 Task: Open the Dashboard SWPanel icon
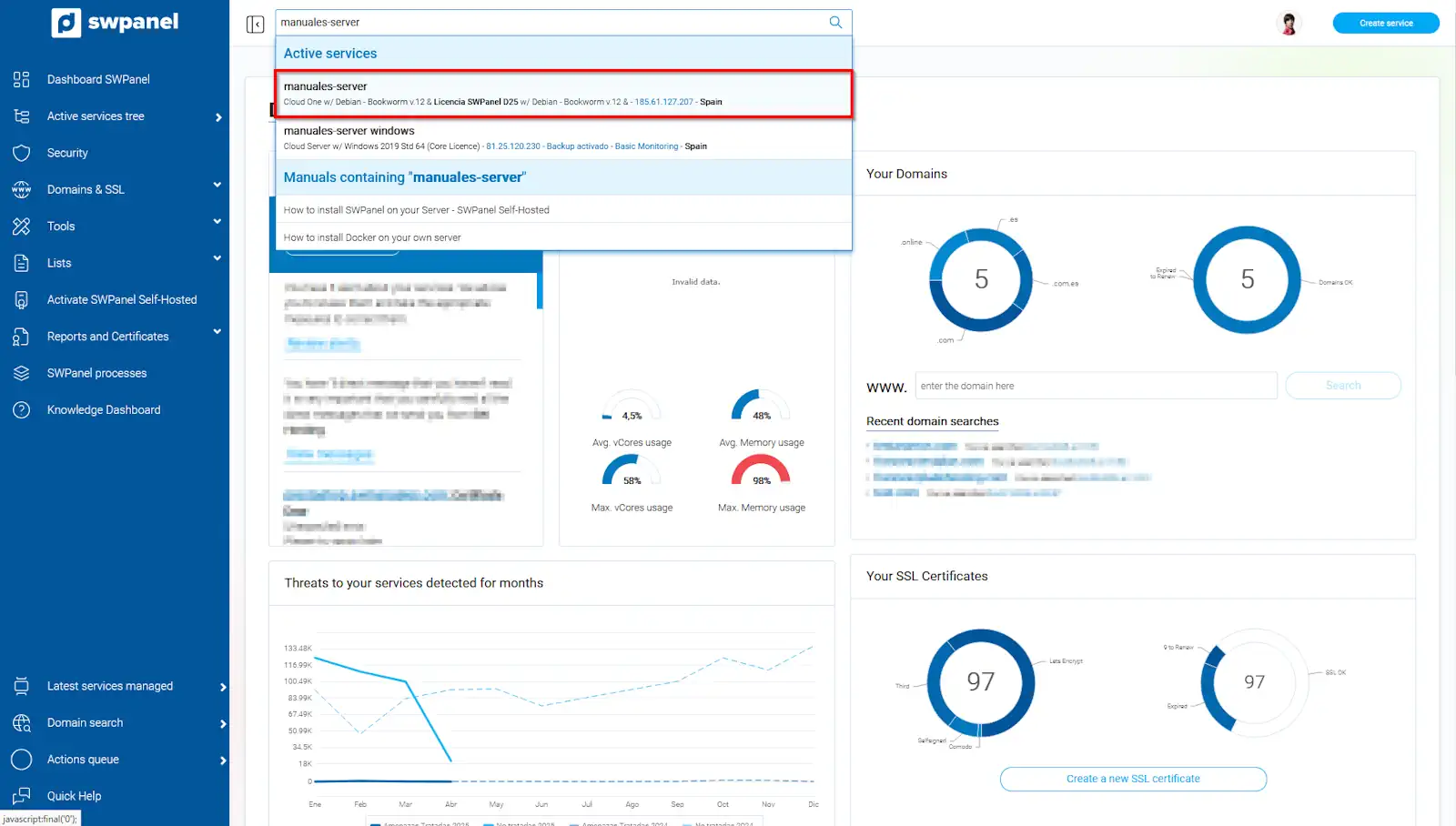22,79
